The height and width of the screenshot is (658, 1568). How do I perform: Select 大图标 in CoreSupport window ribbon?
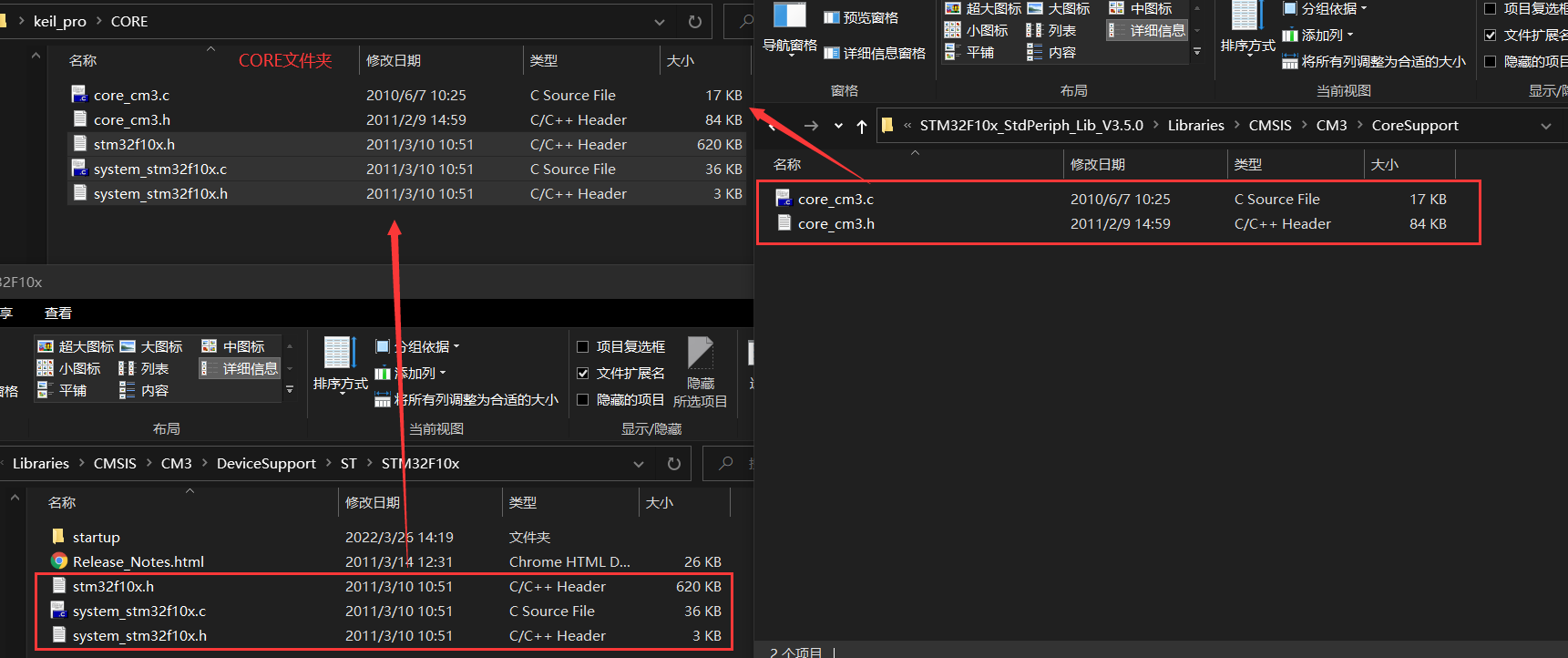[1059, 8]
